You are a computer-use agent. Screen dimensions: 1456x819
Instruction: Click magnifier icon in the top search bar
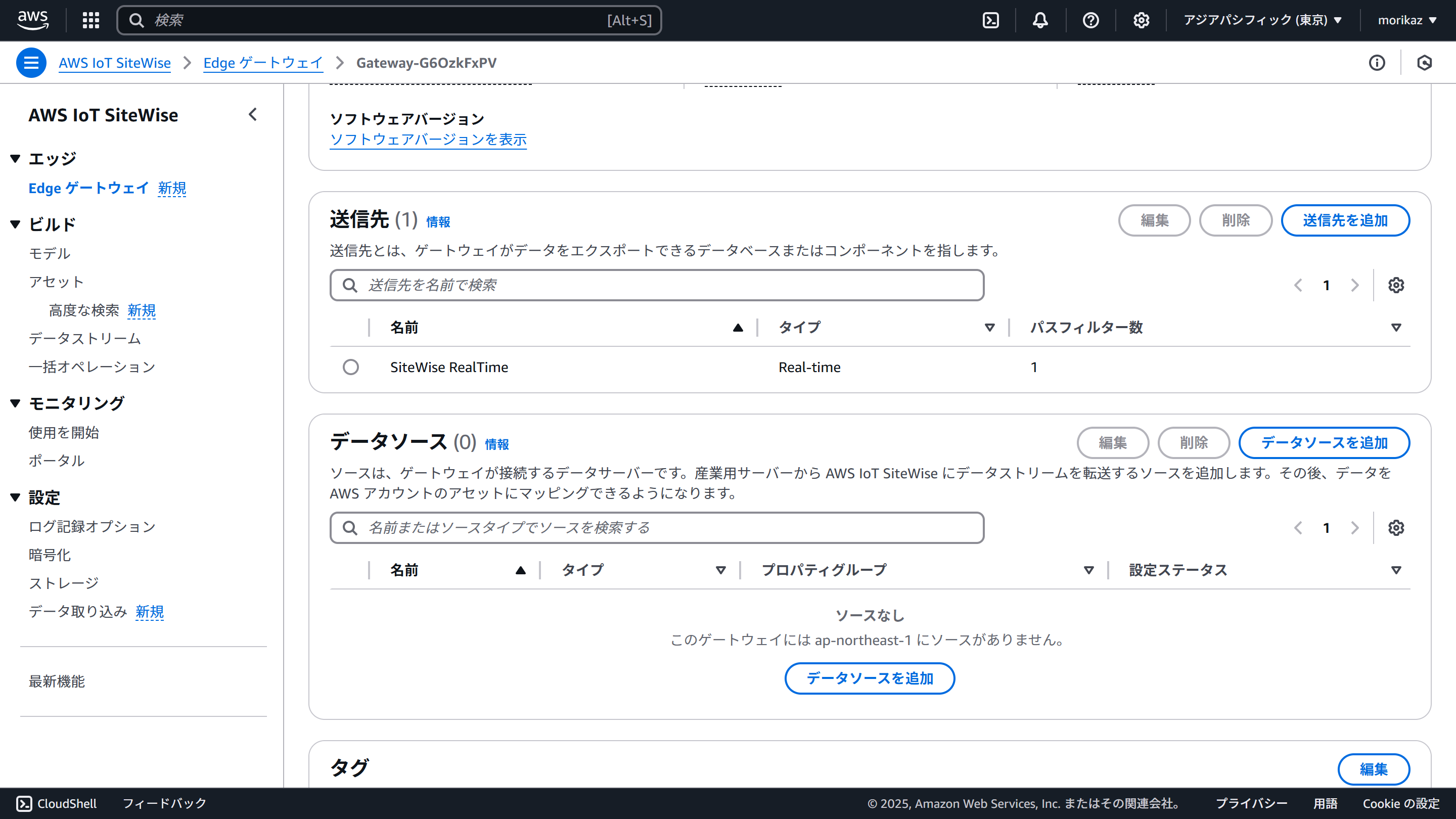point(136,20)
